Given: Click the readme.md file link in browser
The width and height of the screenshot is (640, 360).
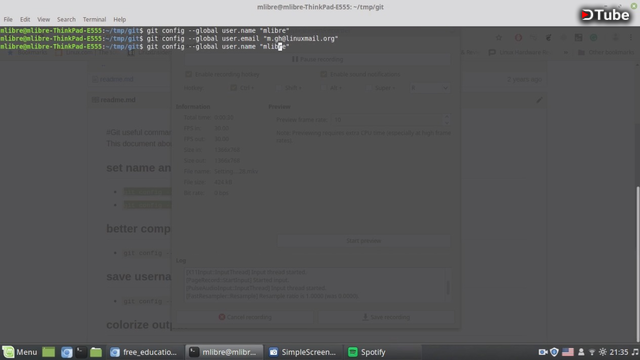Looking at the screenshot, I should click(x=117, y=79).
